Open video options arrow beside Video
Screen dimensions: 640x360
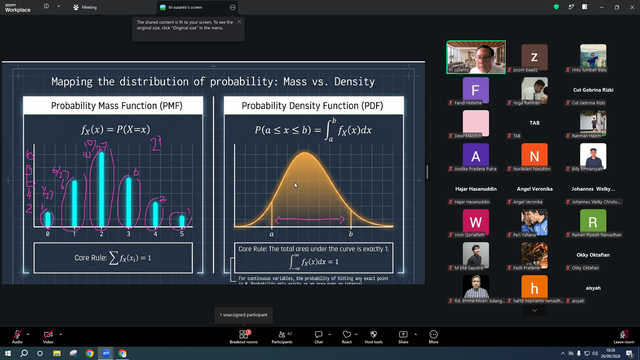(60, 334)
